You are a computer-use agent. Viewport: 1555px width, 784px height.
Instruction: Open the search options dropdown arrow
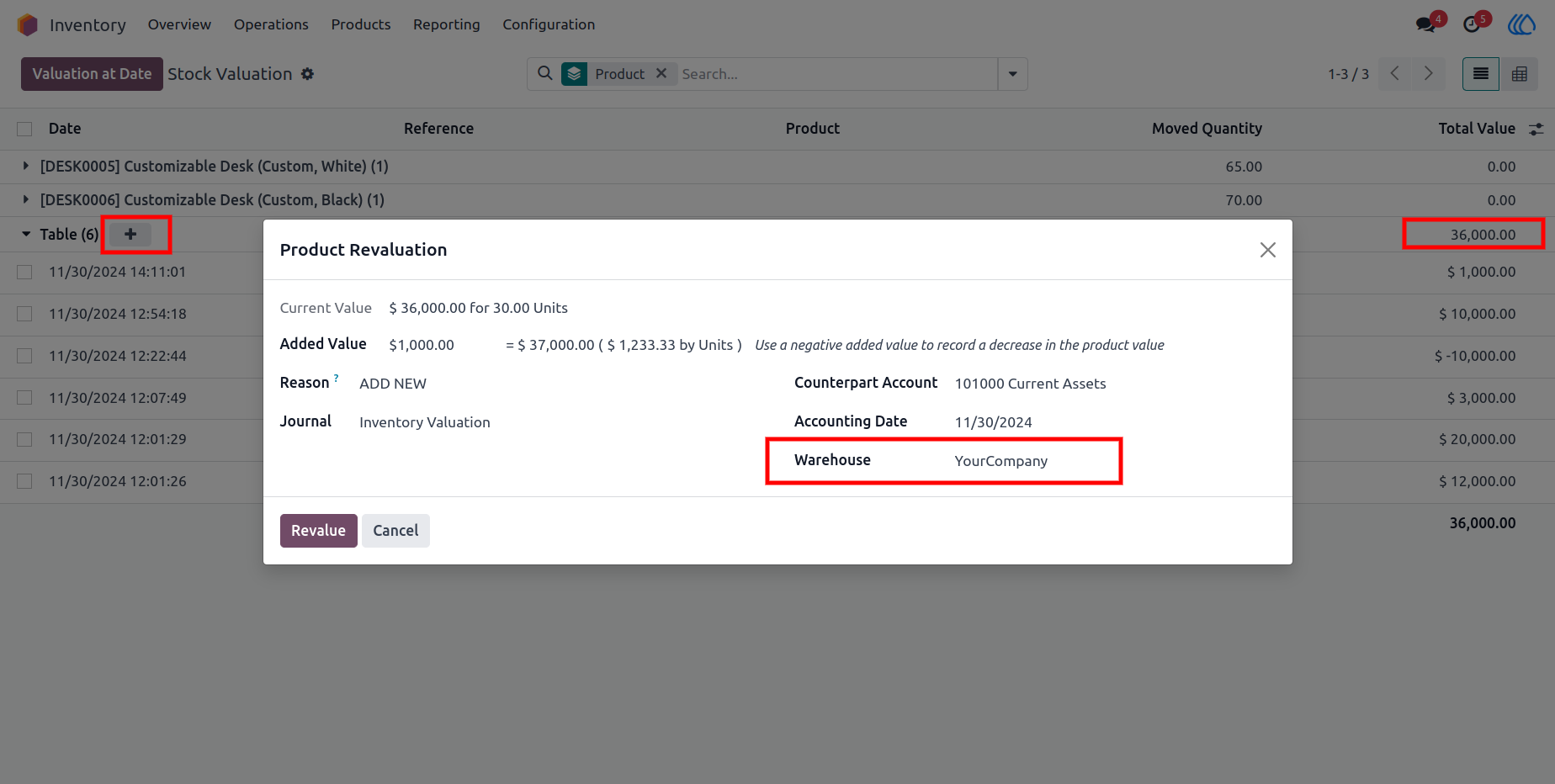tap(1012, 74)
